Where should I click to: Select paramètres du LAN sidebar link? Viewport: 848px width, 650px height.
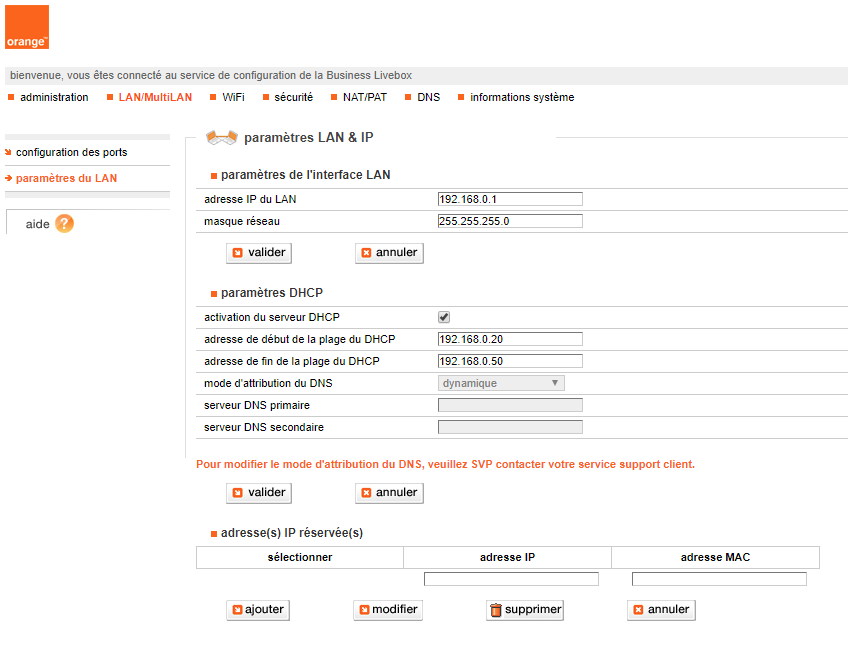tap(66, 179)
